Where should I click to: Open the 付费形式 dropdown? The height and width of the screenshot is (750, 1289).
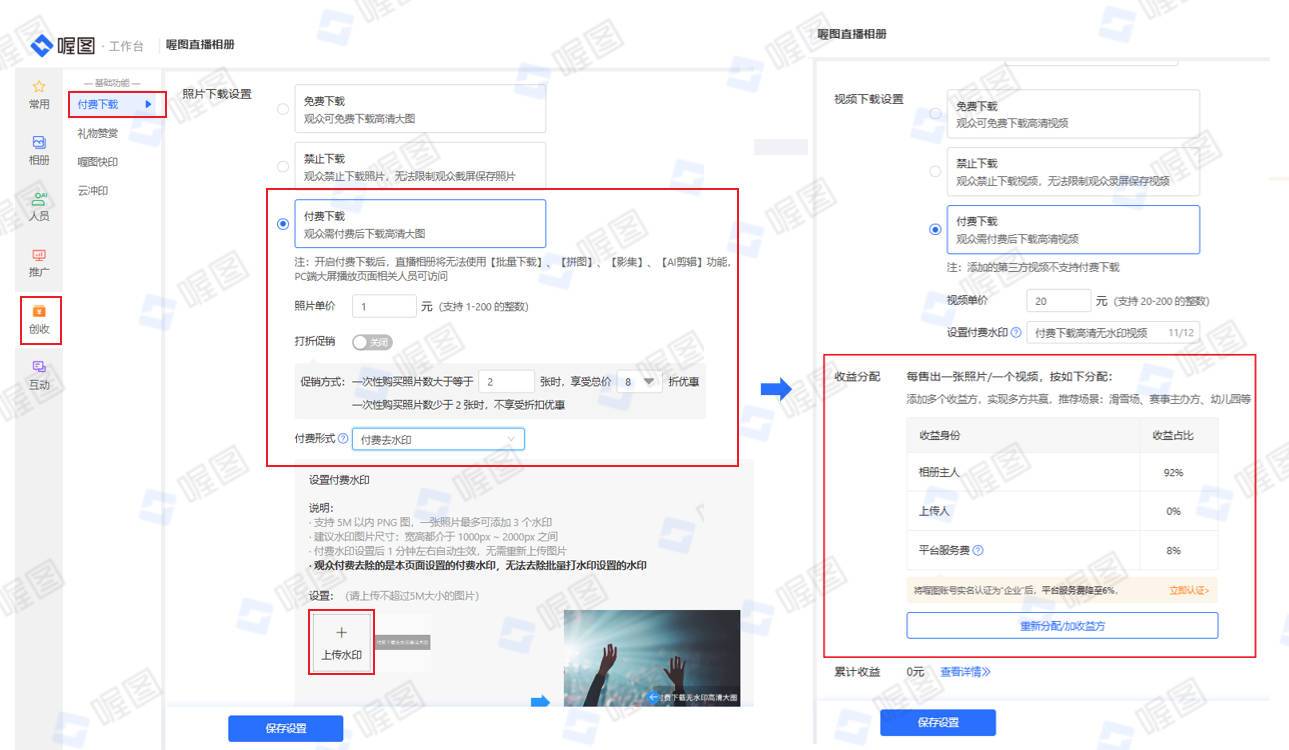coord(438,439)
